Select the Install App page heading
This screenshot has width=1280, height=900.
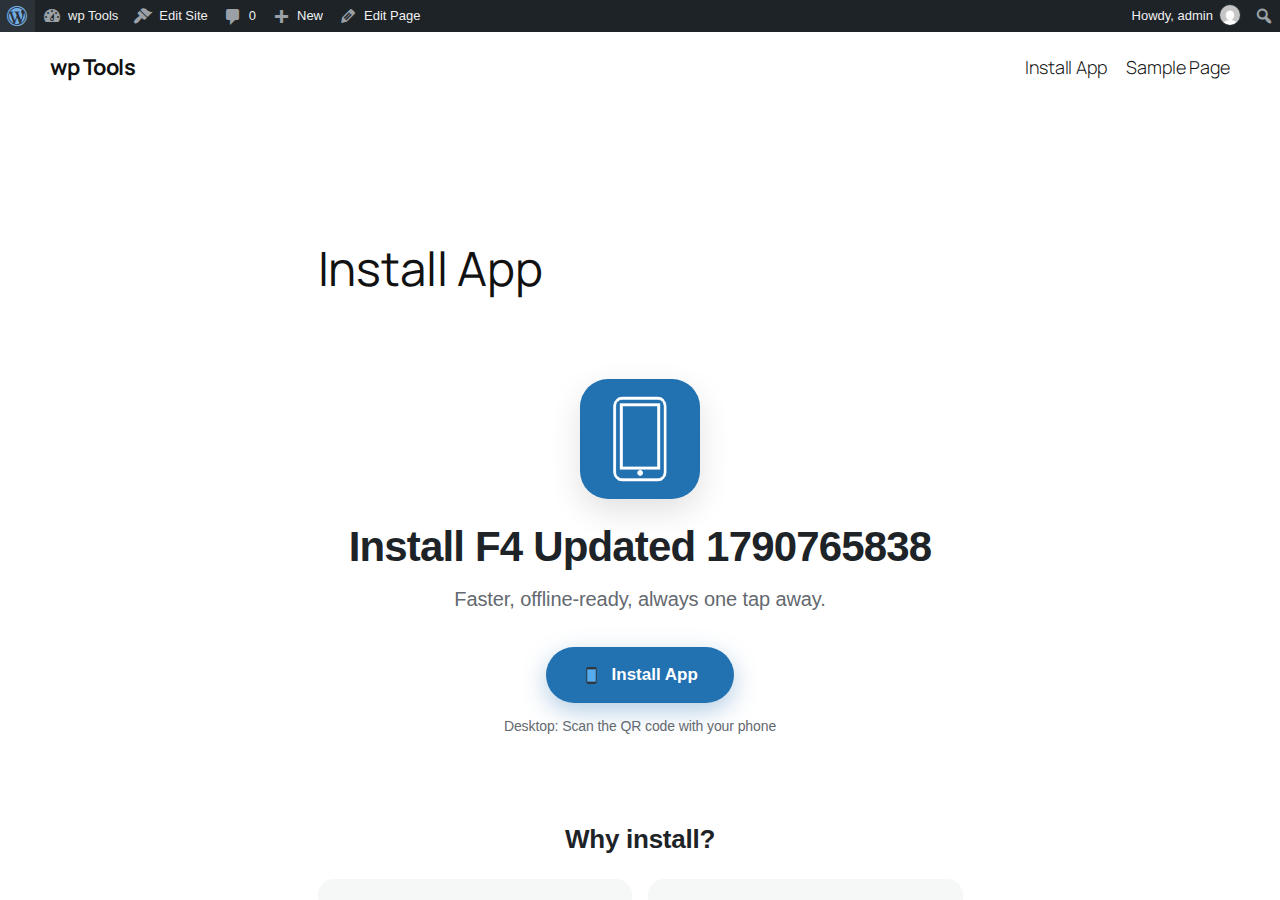pos(430,270)
